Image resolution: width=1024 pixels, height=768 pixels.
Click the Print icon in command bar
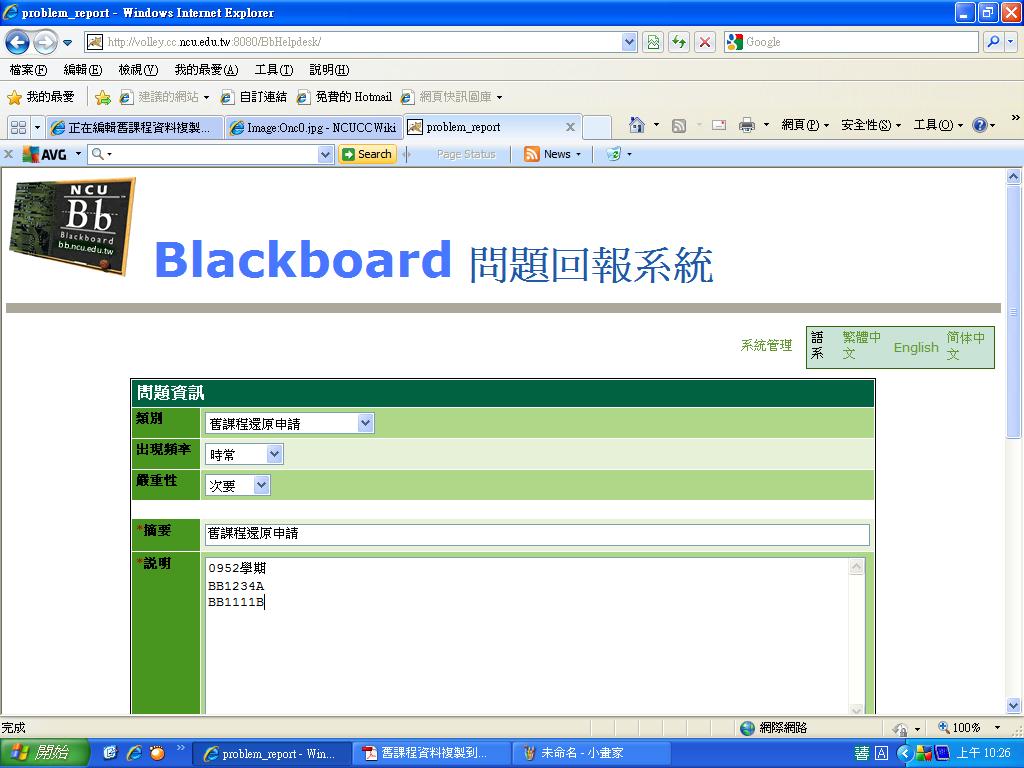tap(746, 125)
